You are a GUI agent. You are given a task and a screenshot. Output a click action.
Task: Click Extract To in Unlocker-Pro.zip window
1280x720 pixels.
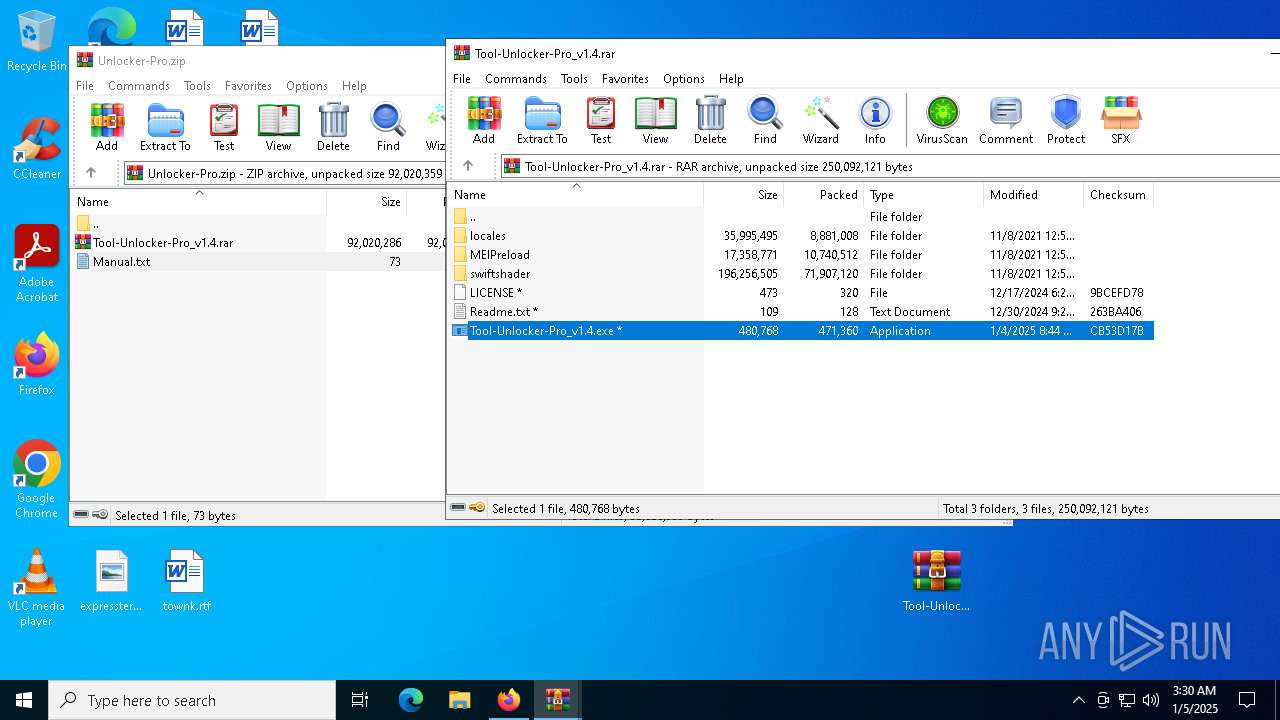click(165, 128)
